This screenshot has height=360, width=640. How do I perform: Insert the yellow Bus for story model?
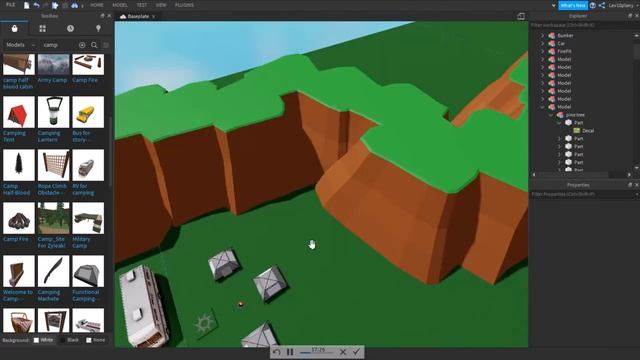[x=88, y=112]
